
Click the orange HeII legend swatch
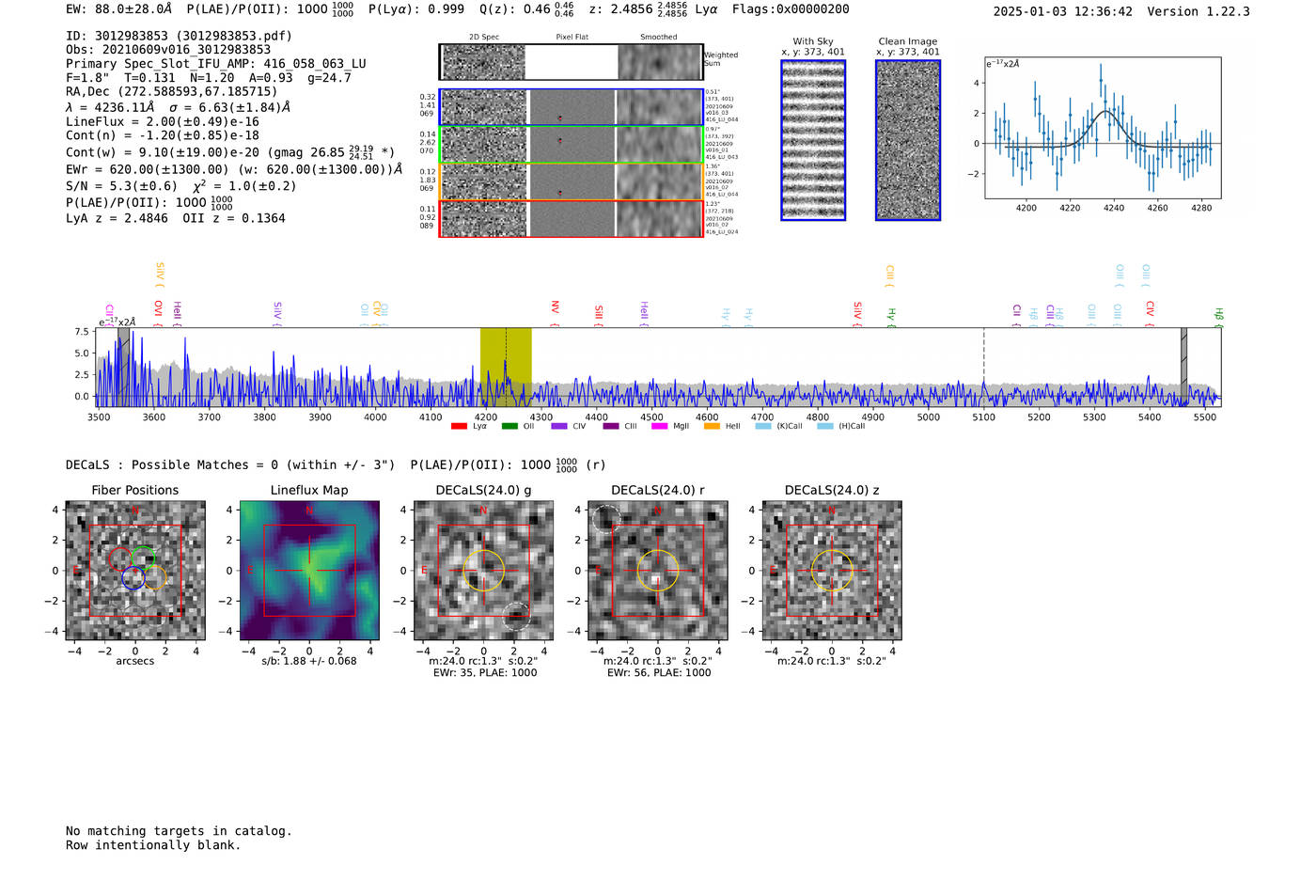712,427
